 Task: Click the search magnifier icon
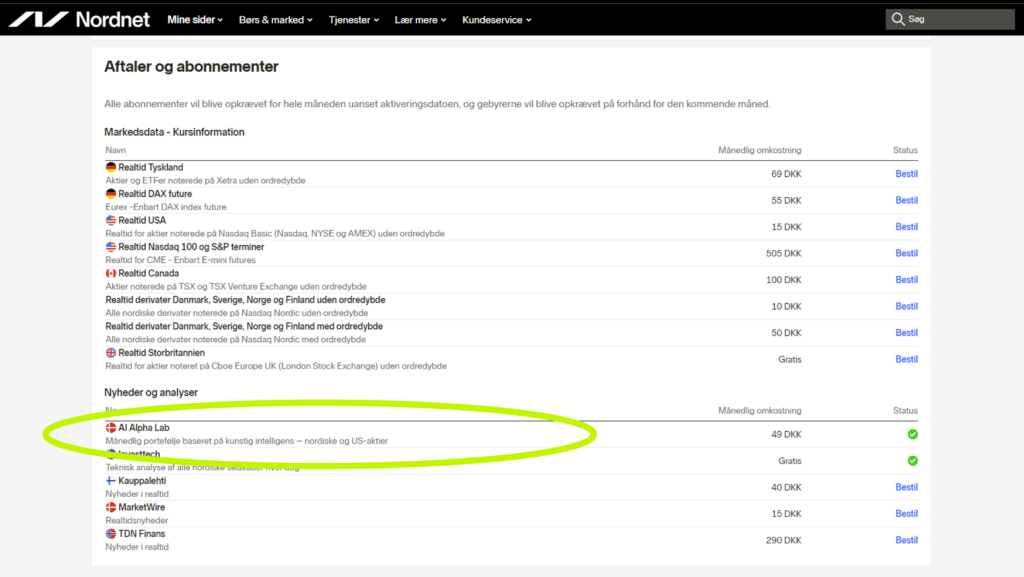(x=898, y=19)
